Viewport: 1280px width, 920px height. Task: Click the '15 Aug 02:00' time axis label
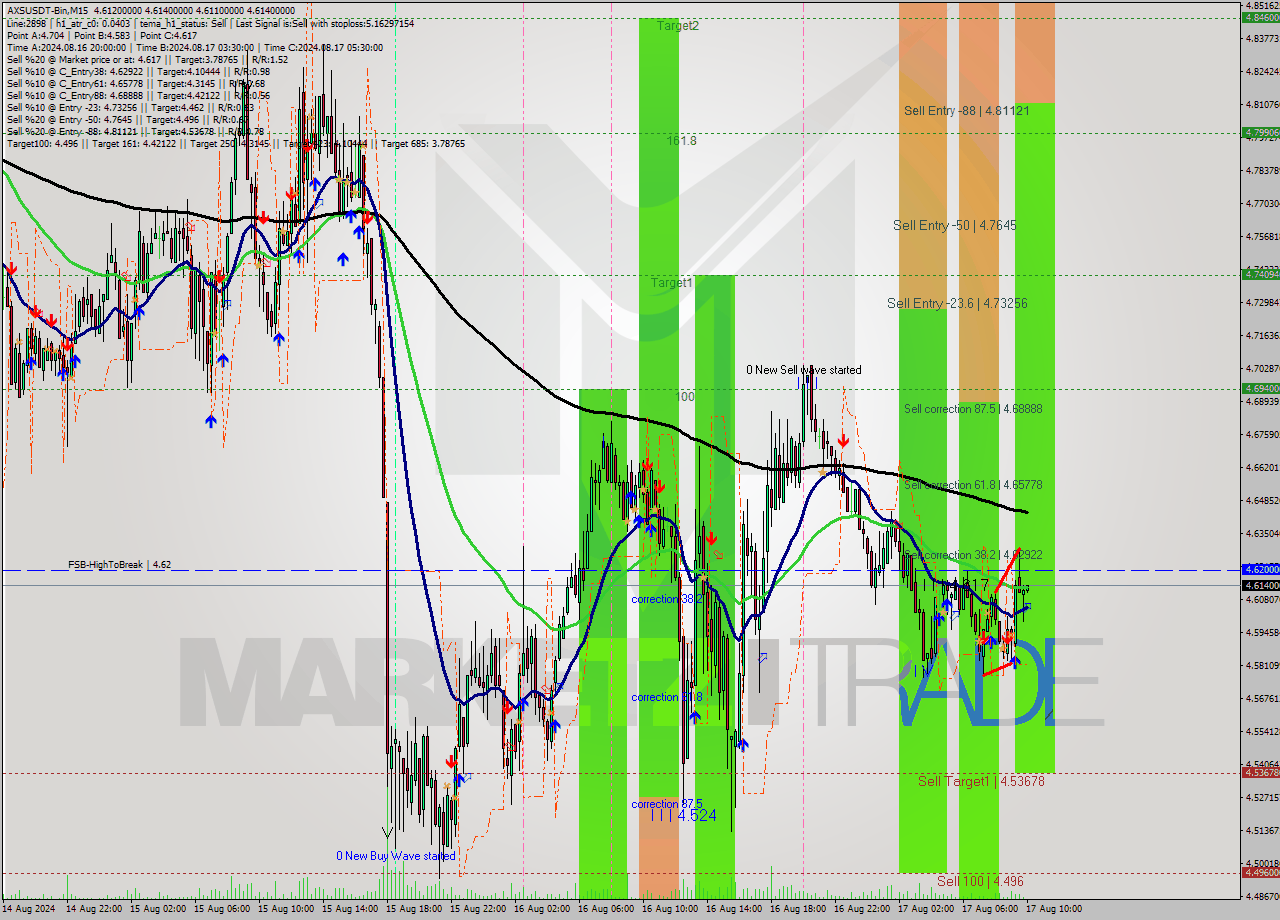point(158,909)
